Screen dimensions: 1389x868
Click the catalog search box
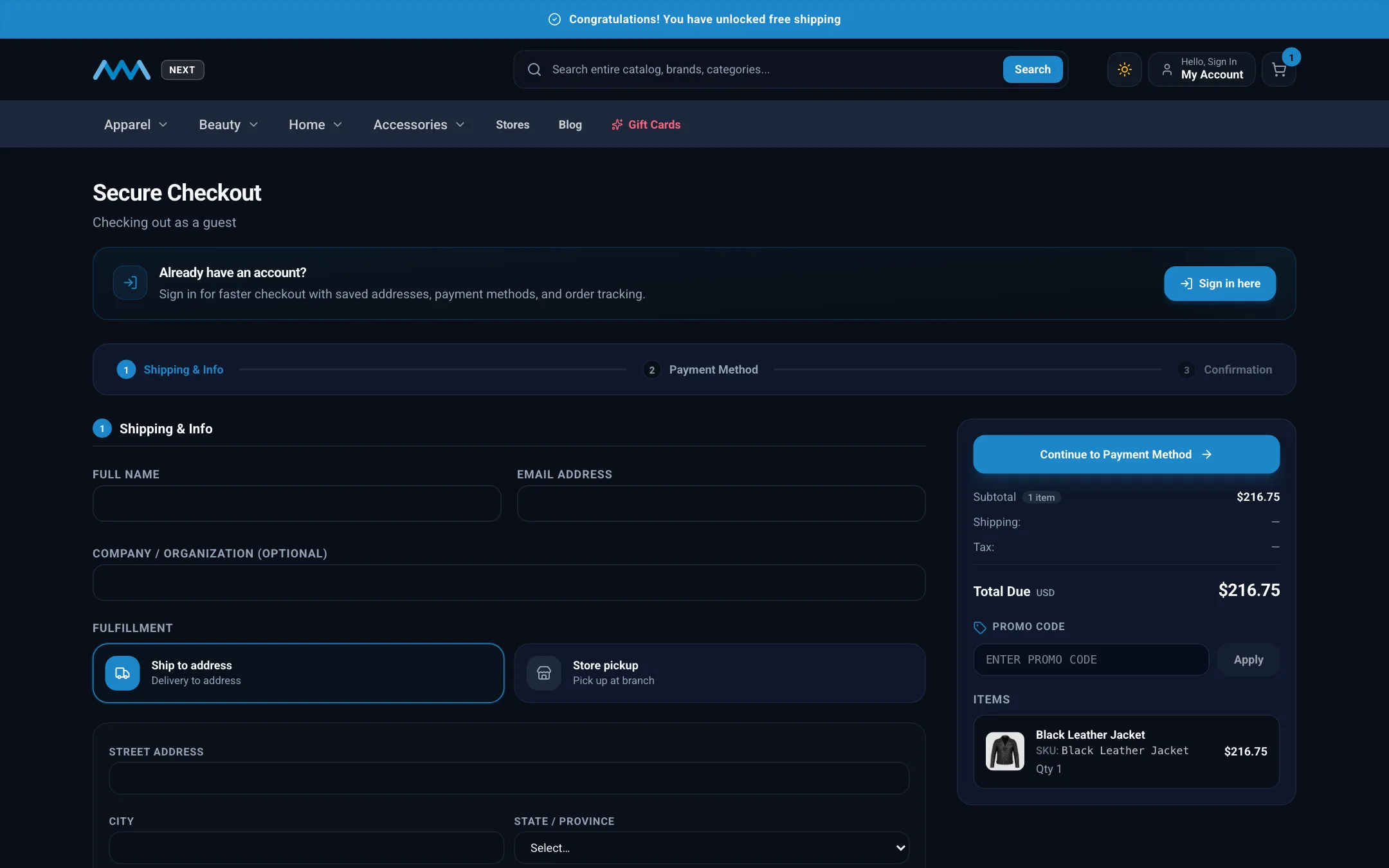(x=772, y=69)
